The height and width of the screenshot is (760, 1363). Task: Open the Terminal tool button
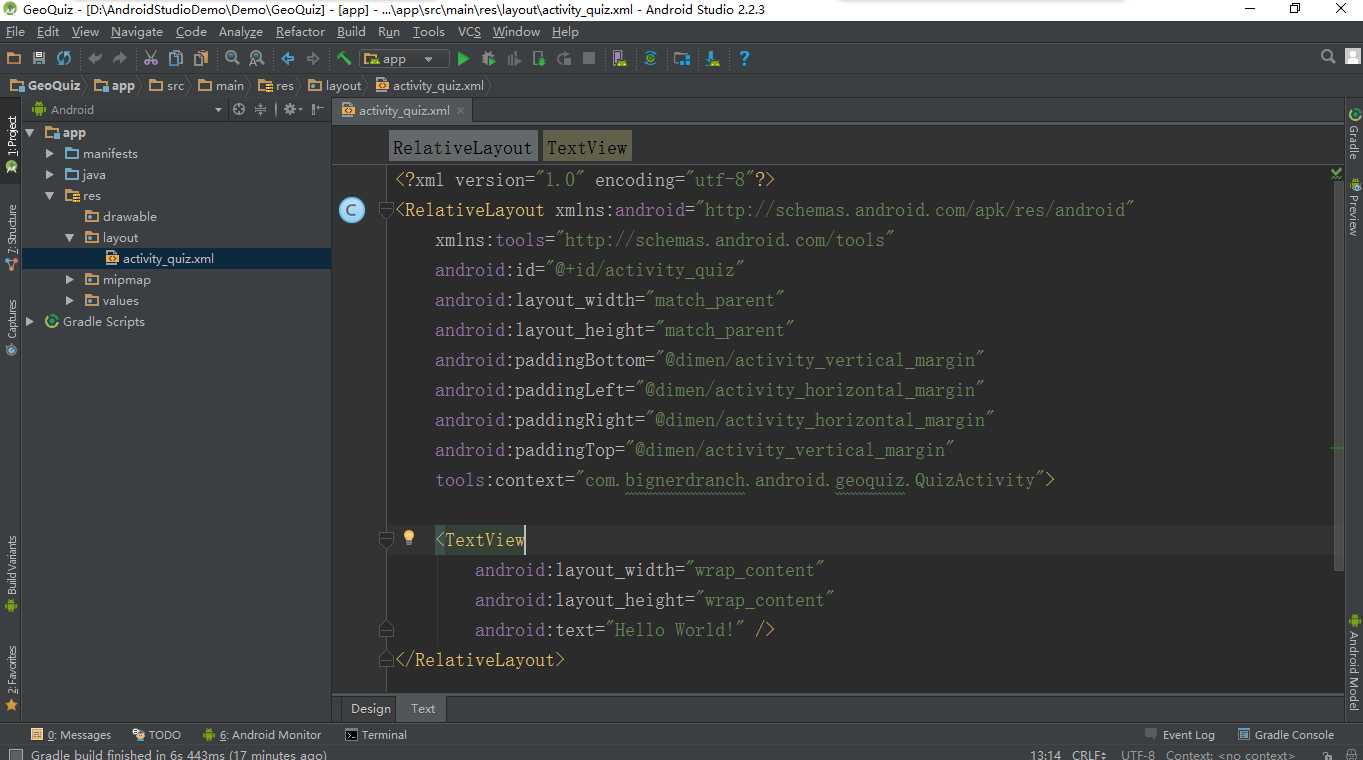376,734
